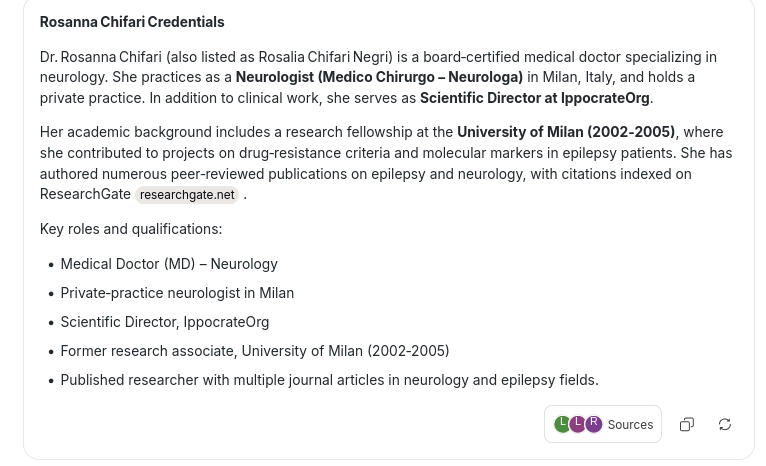Click the word ResearchGate in the paragraph
The image size is (766, 466).
coord(85,194)
